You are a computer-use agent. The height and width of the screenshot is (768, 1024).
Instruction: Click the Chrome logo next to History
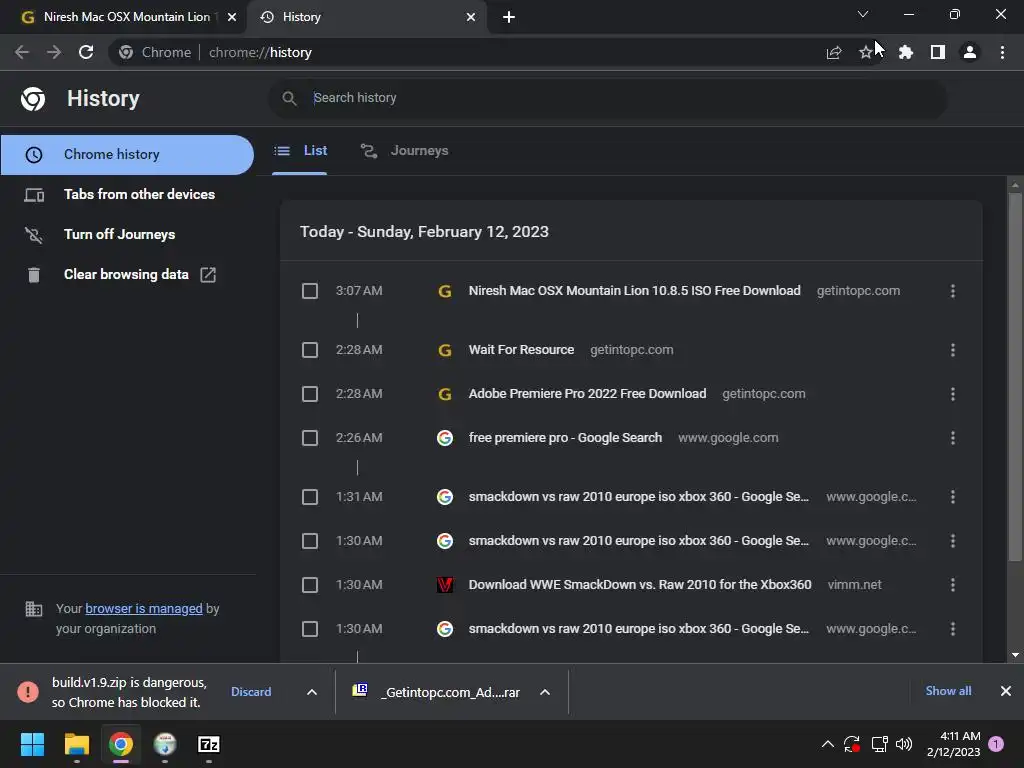click(33, 99)
